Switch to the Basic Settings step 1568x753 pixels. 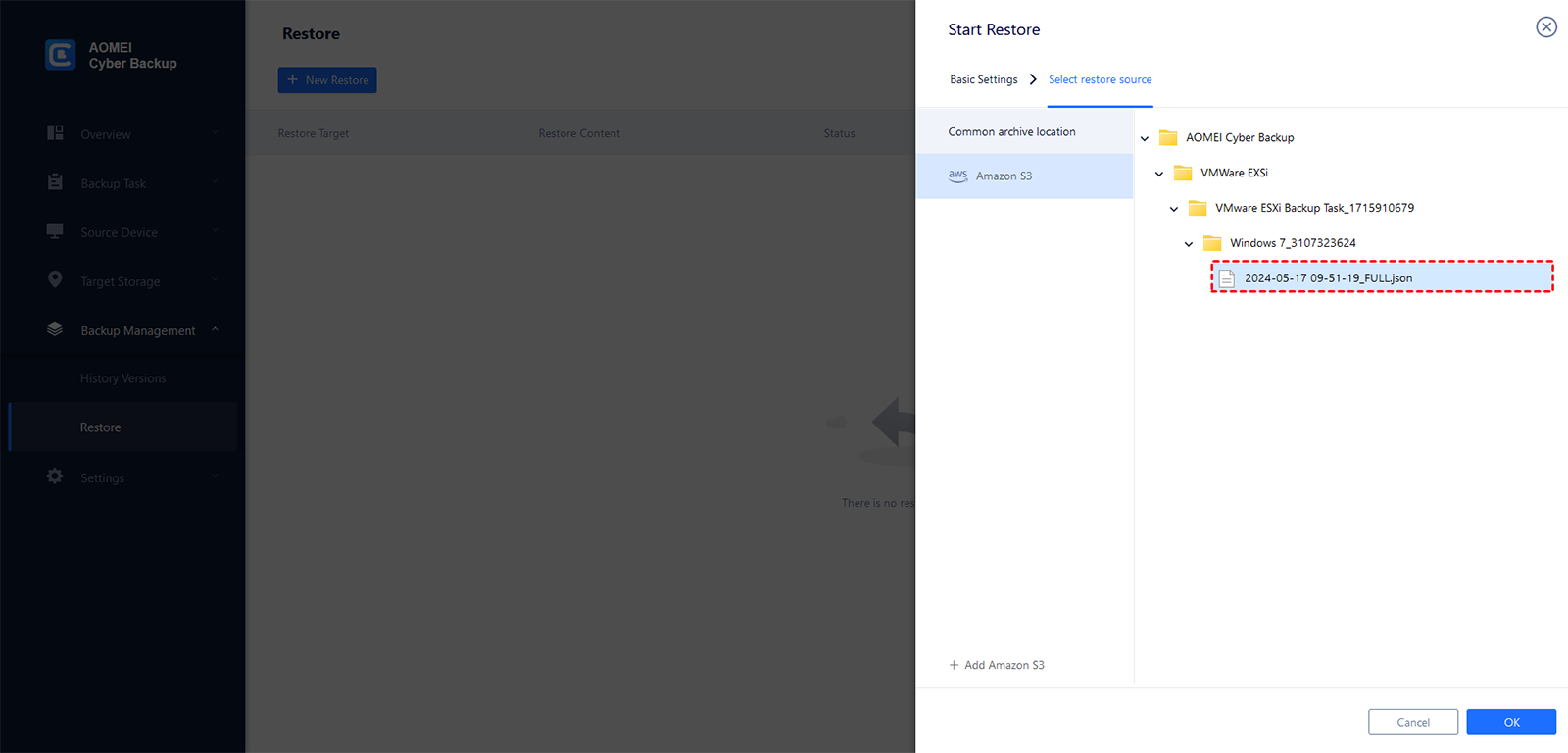coord(983,79)
